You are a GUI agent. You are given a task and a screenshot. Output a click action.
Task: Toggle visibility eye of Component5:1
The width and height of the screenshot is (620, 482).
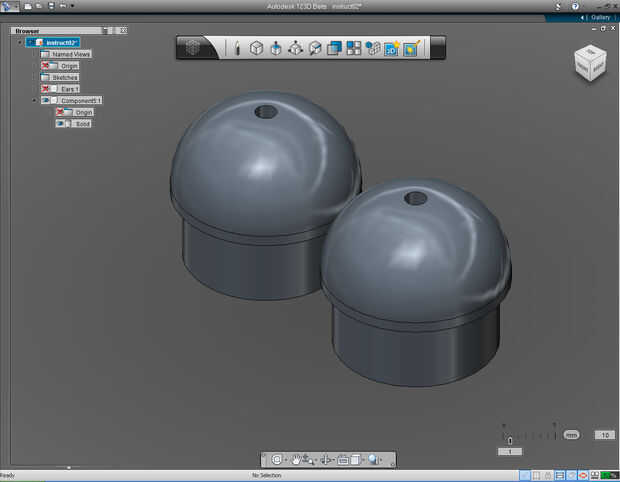(45, 100)
